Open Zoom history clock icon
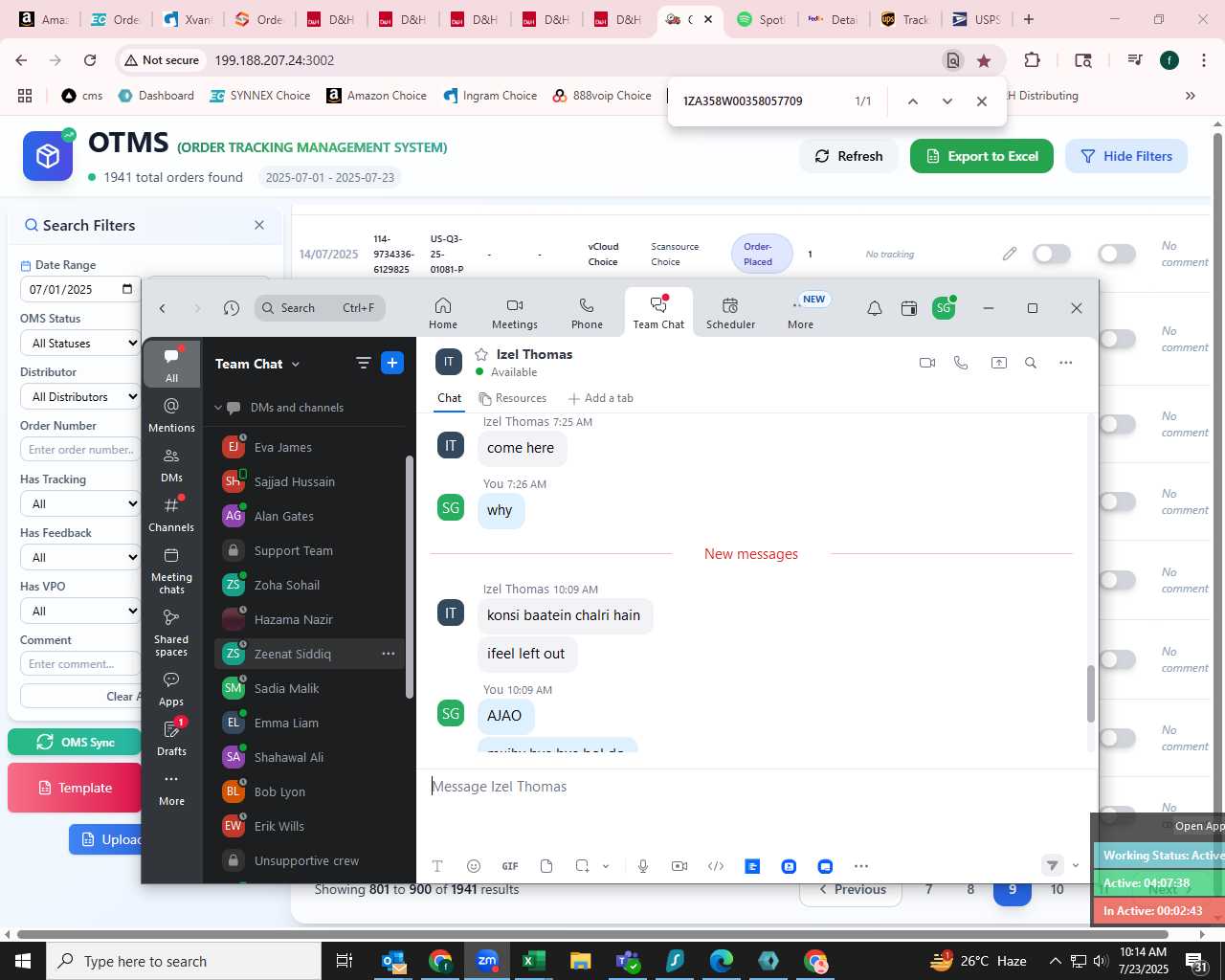This screenshot has width=1225, height=980. coord(232,308)
